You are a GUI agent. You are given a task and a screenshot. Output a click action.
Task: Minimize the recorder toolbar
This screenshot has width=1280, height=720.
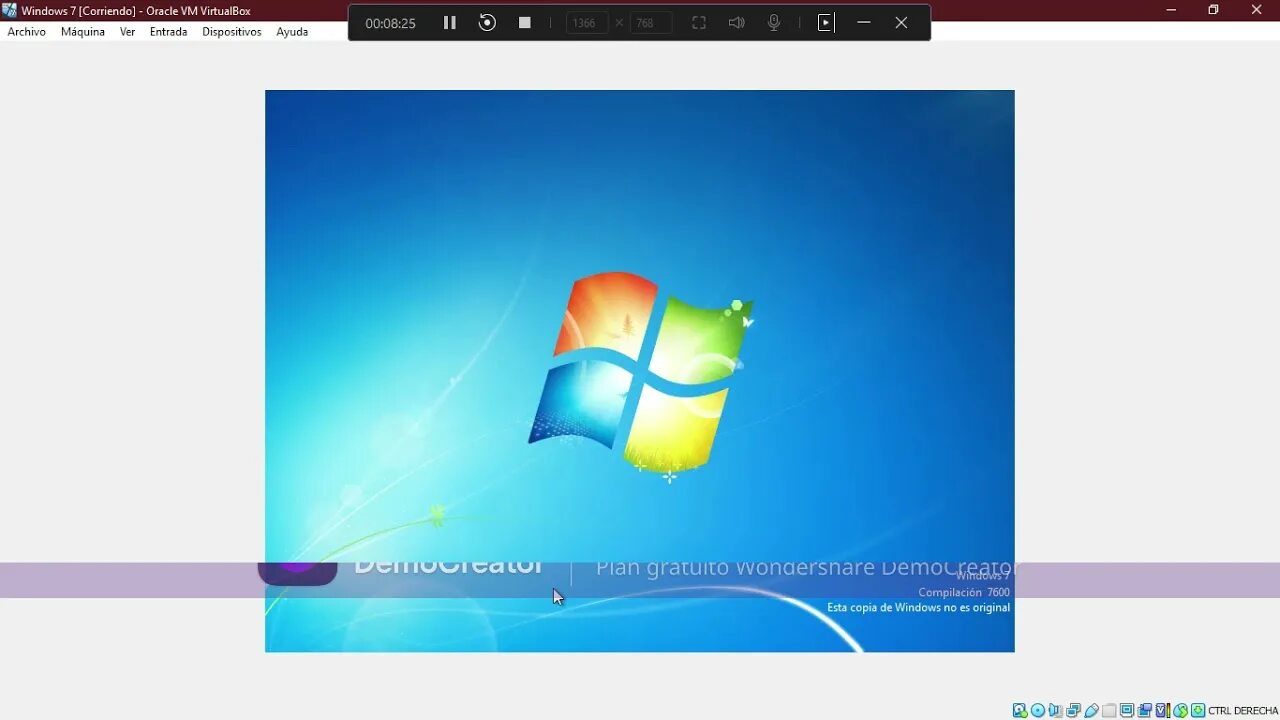864,22
